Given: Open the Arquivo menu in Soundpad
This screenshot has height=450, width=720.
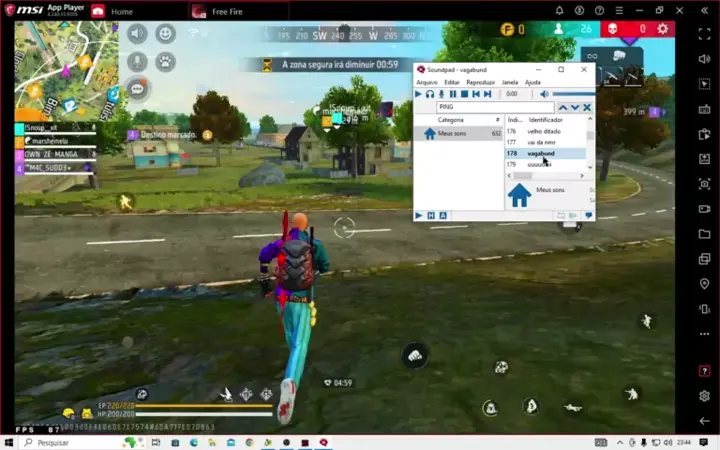Looking at the screenshot, I should tap(426, 82).
